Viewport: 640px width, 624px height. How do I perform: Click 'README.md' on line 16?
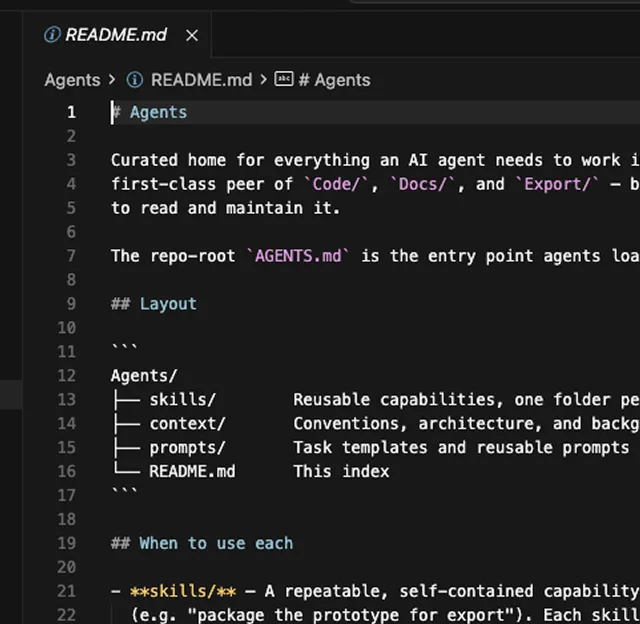click(x=192, y=471)
